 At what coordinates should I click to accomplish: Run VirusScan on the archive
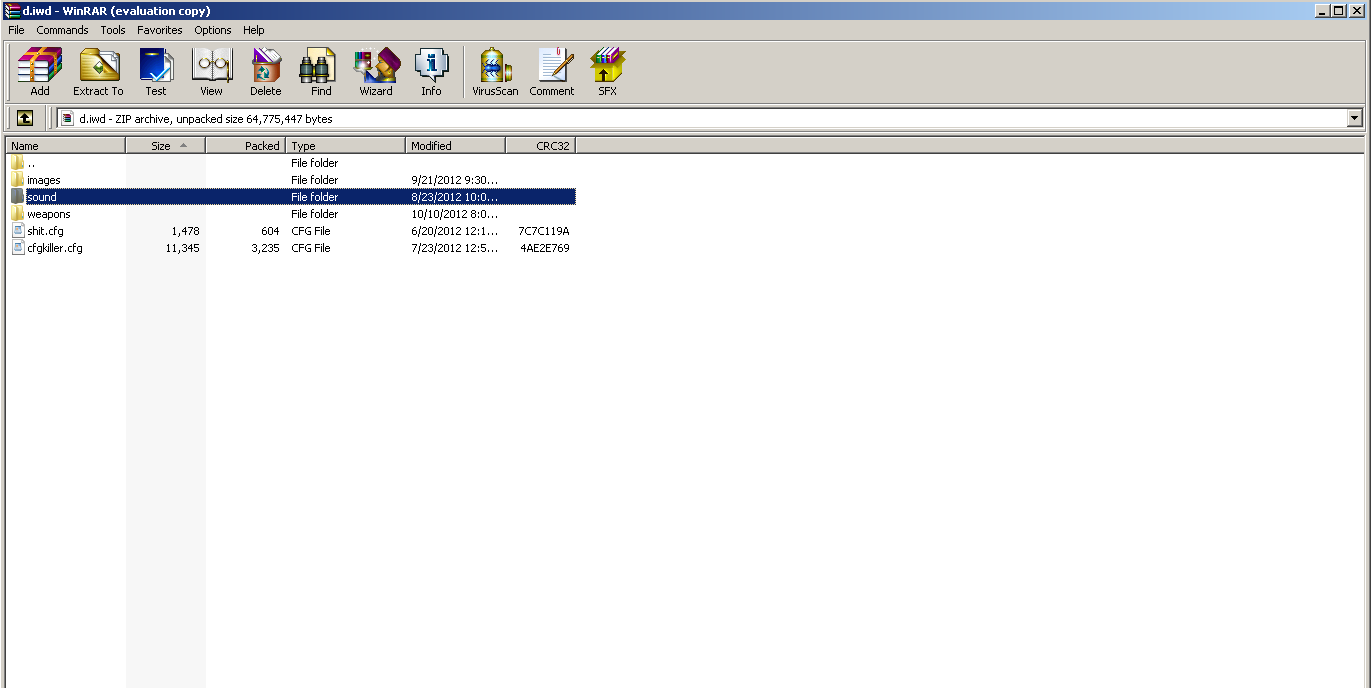click(495, 72)
